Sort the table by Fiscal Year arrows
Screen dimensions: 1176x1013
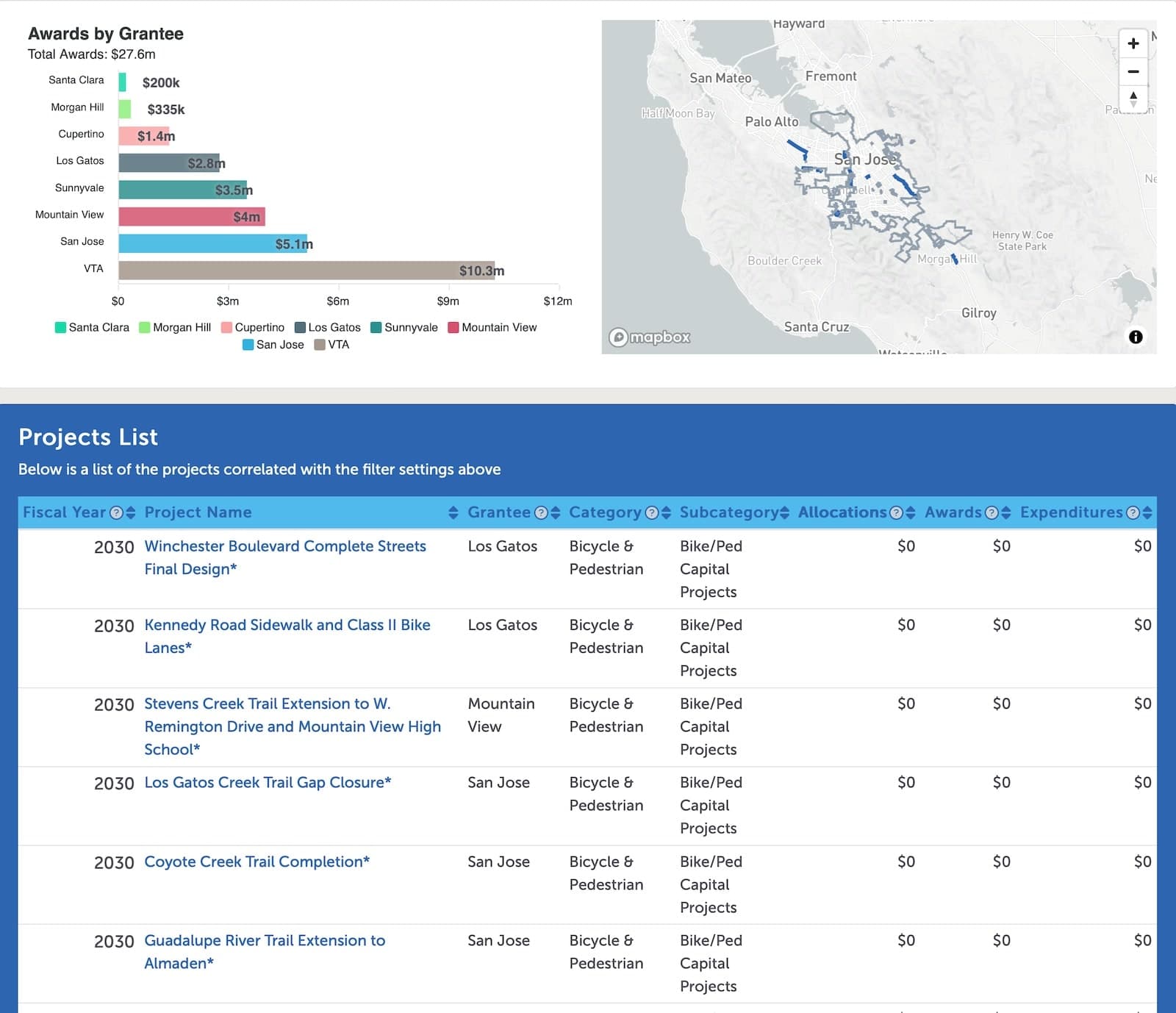tap(131, 512)
